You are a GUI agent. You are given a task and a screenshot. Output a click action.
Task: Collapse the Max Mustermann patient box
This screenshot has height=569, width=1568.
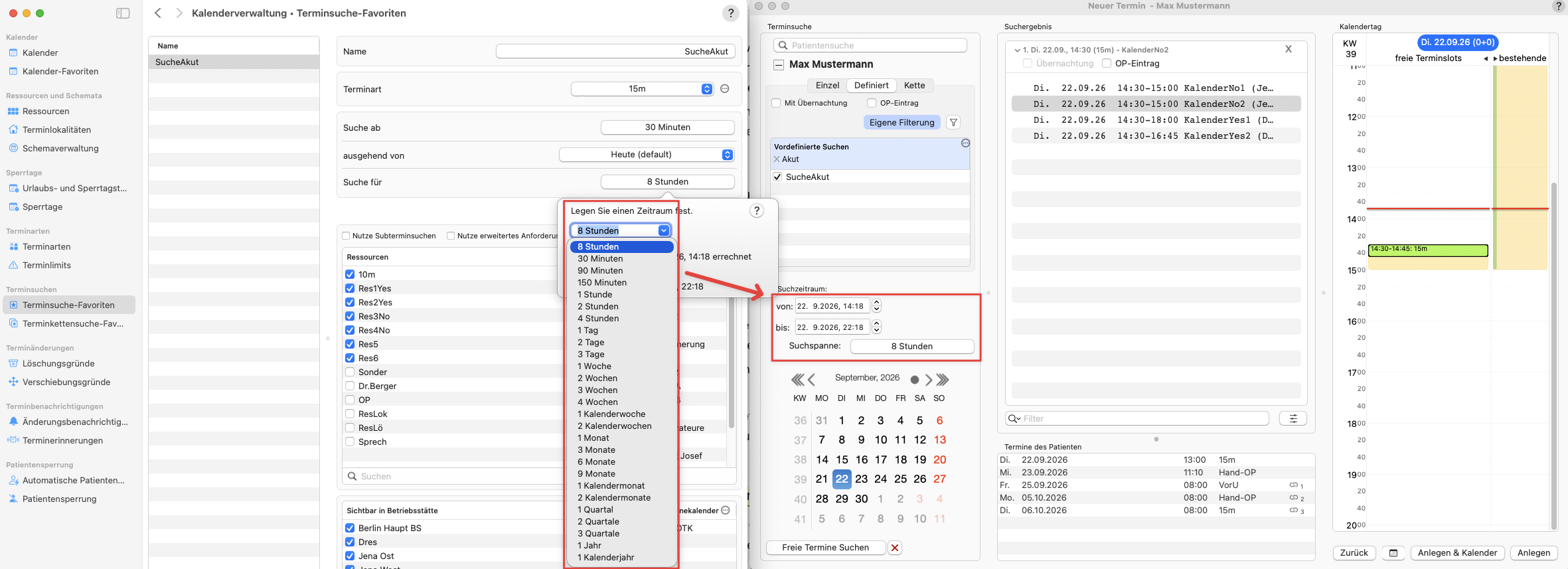pos(779,64)
